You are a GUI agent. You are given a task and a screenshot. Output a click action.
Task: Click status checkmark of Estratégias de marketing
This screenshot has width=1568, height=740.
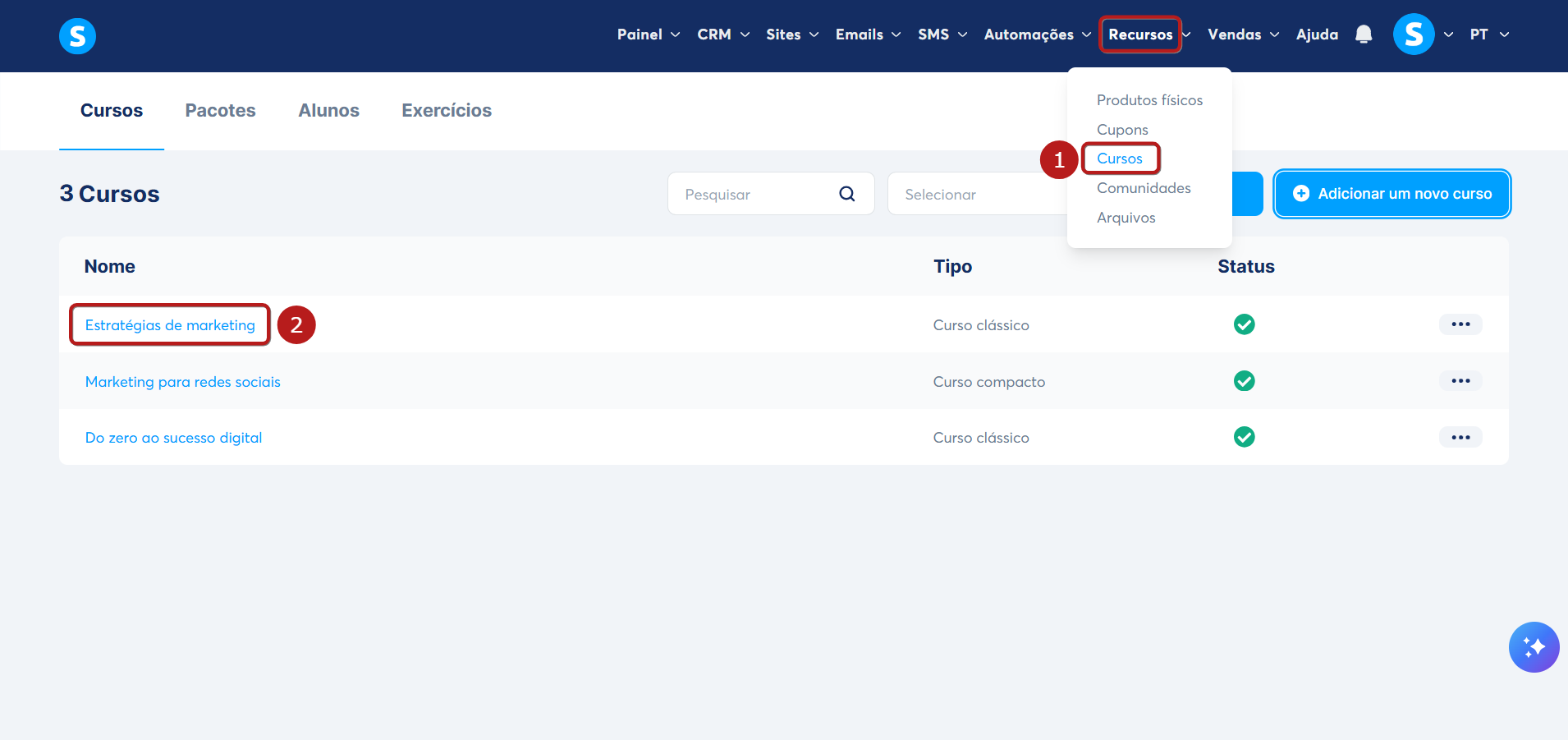[1245, 324]
